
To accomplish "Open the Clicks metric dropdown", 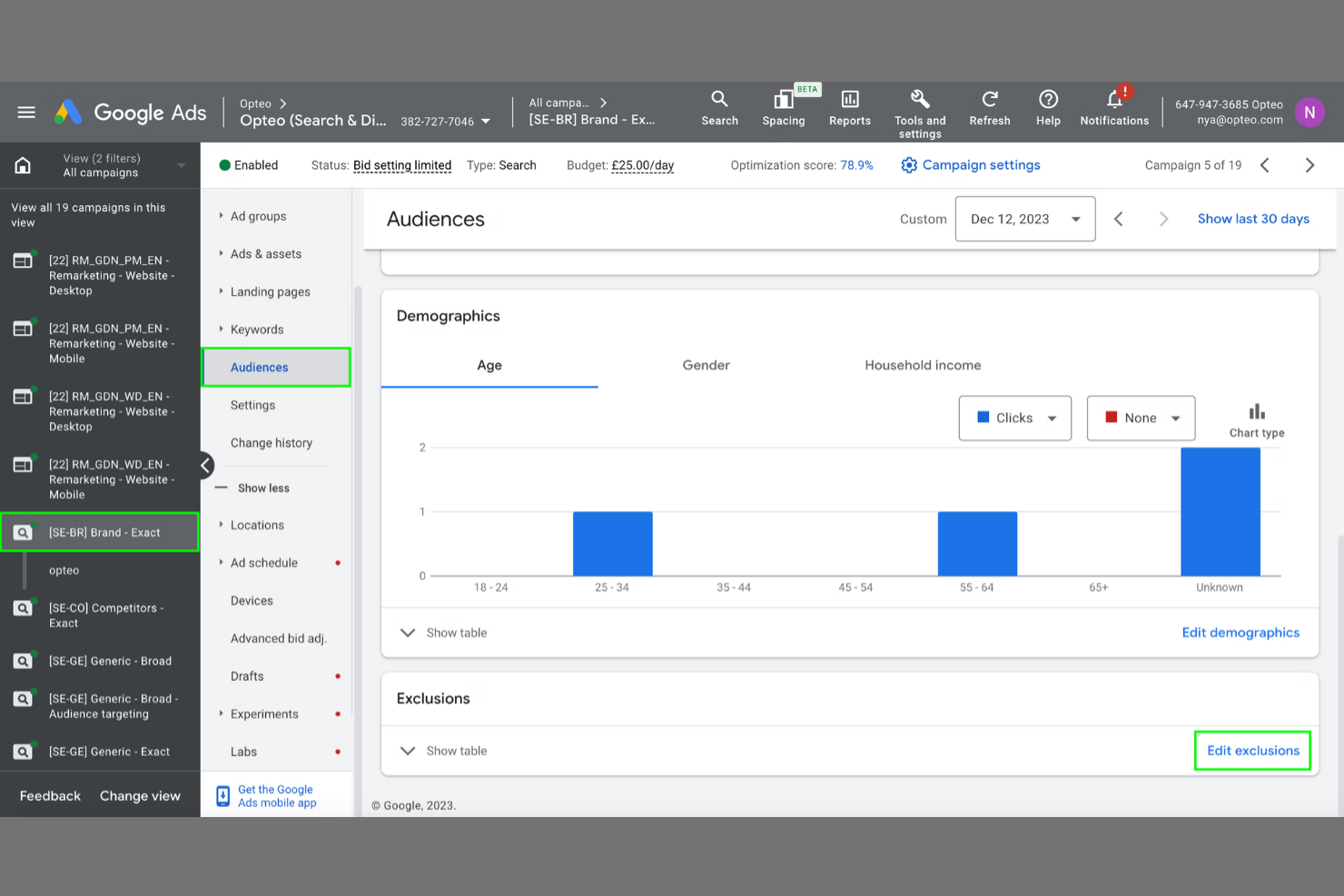I will 1014,418.
